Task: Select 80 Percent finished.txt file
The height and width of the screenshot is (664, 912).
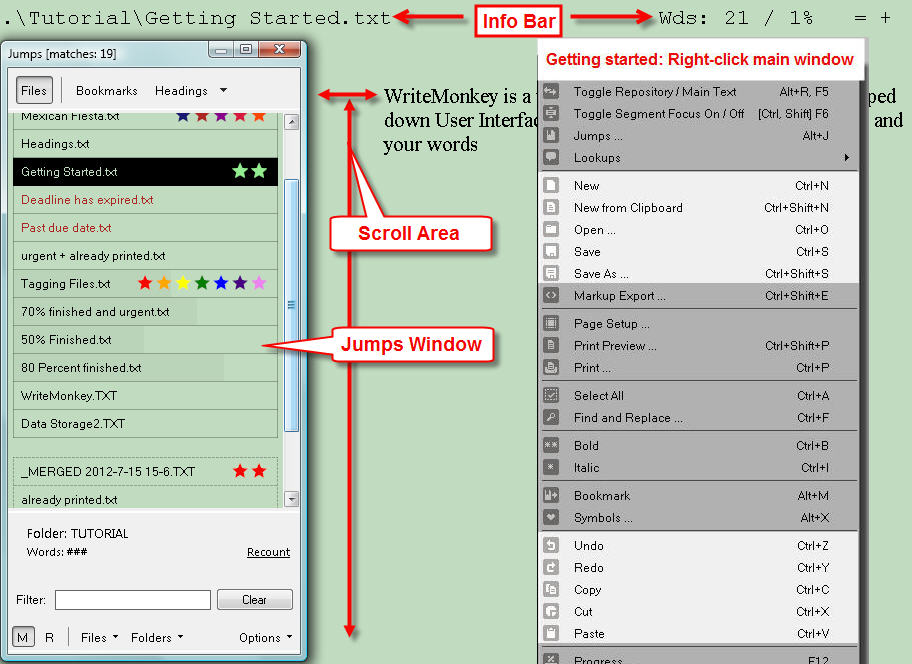Action: click(x=145, y=367)
